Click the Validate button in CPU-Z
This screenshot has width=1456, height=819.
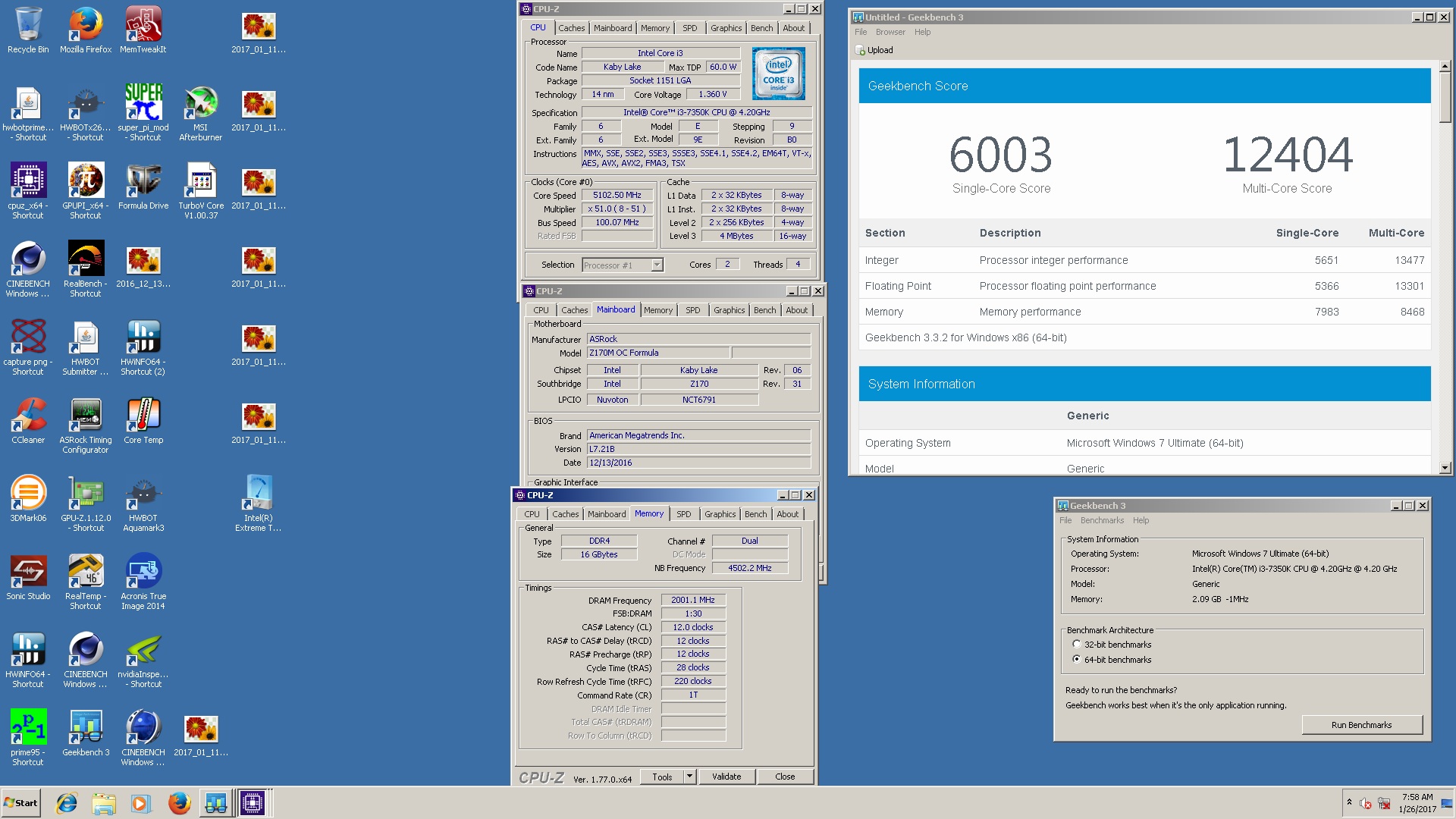(x=726, y=777)
